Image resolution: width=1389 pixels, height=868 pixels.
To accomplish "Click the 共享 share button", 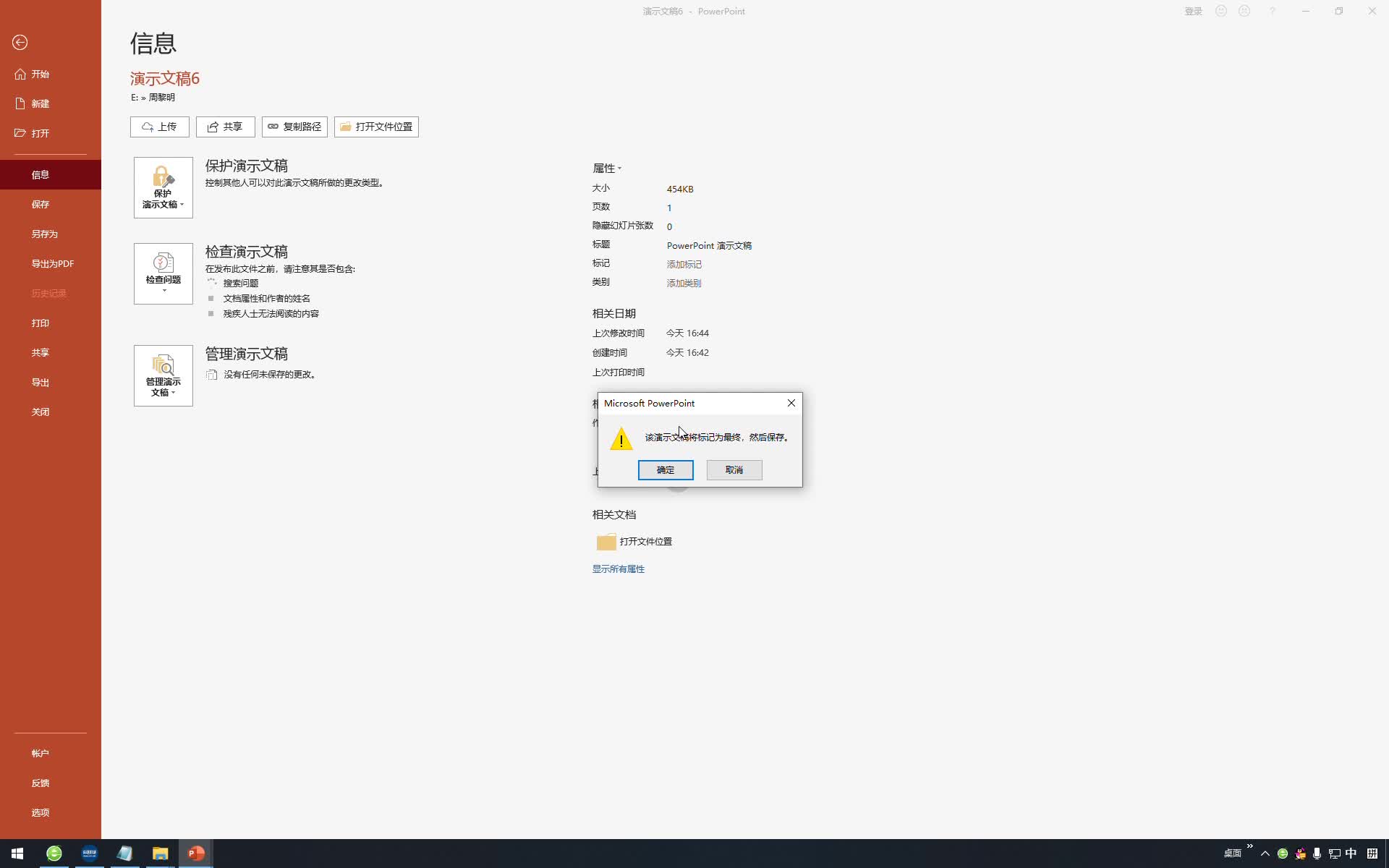I will click(226, 127).
